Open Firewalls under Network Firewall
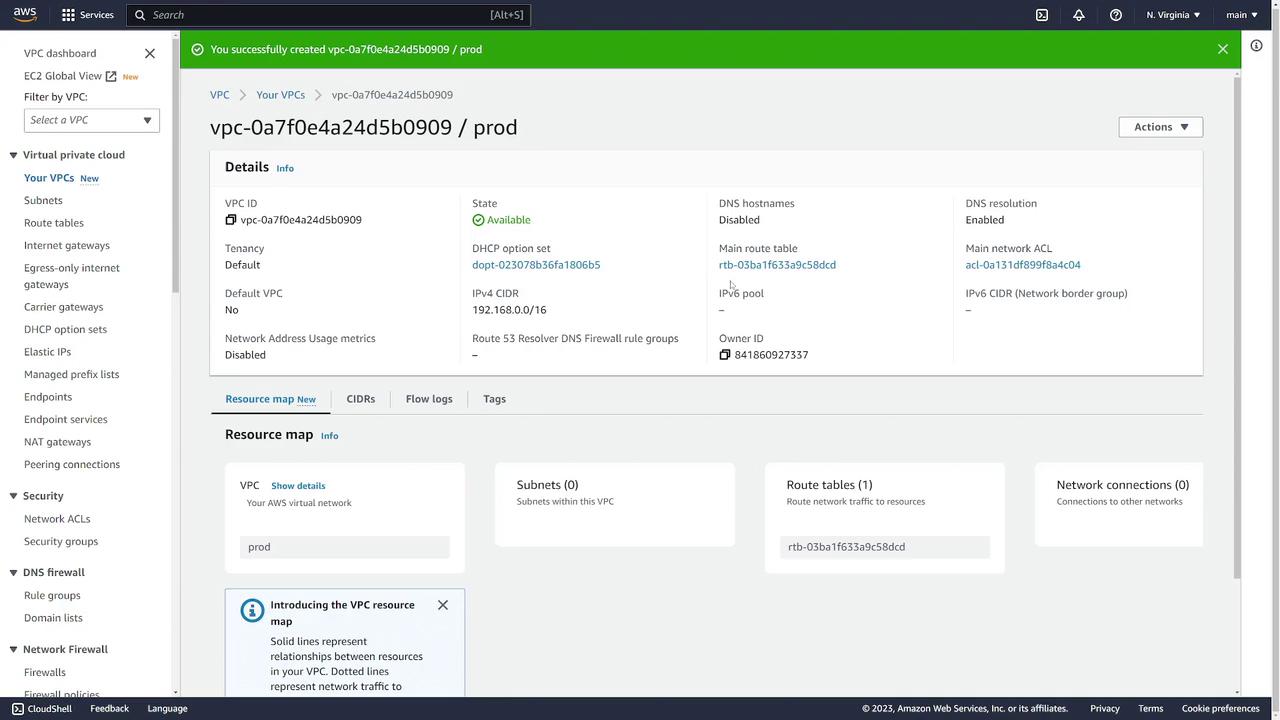The image size is (1280, 720). tap(45, 672)
